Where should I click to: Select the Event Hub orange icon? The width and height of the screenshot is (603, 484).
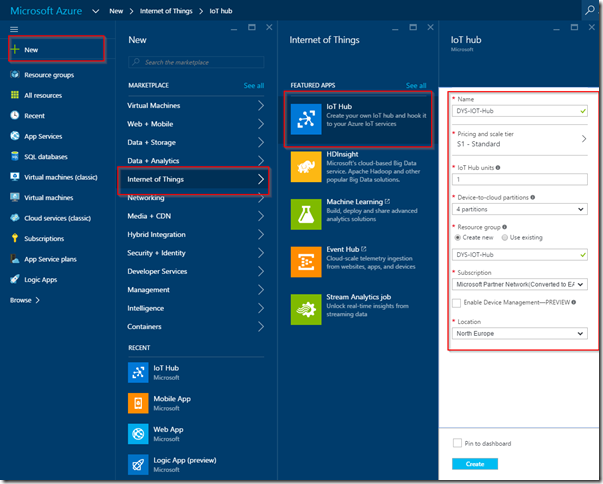(x=306, y=262)
